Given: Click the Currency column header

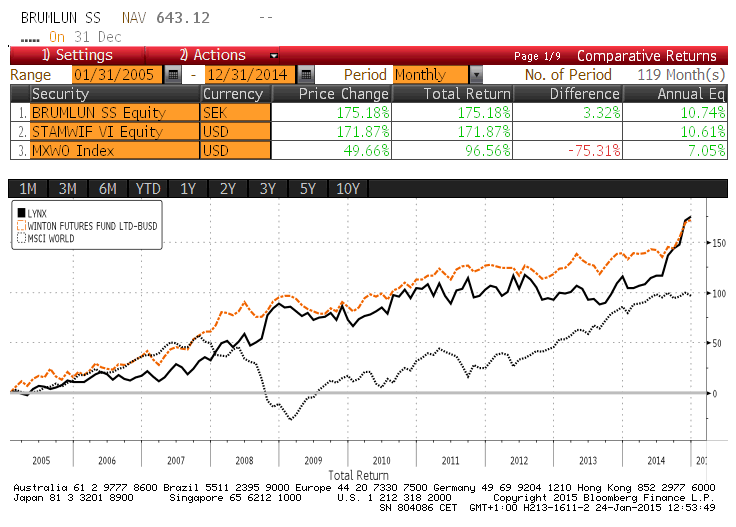Looking at the screenshot, I should [x=236, y=94].
